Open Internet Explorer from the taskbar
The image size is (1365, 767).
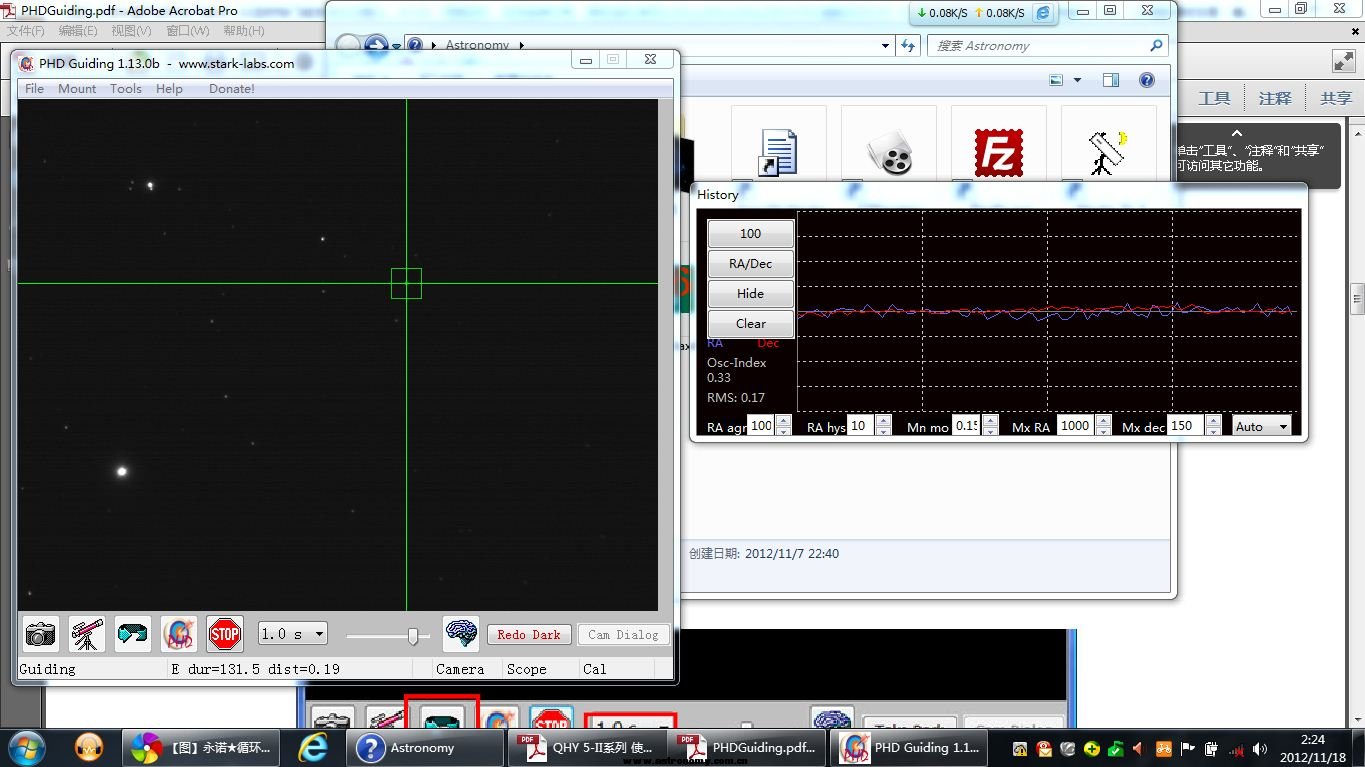(x=314, y=747)
